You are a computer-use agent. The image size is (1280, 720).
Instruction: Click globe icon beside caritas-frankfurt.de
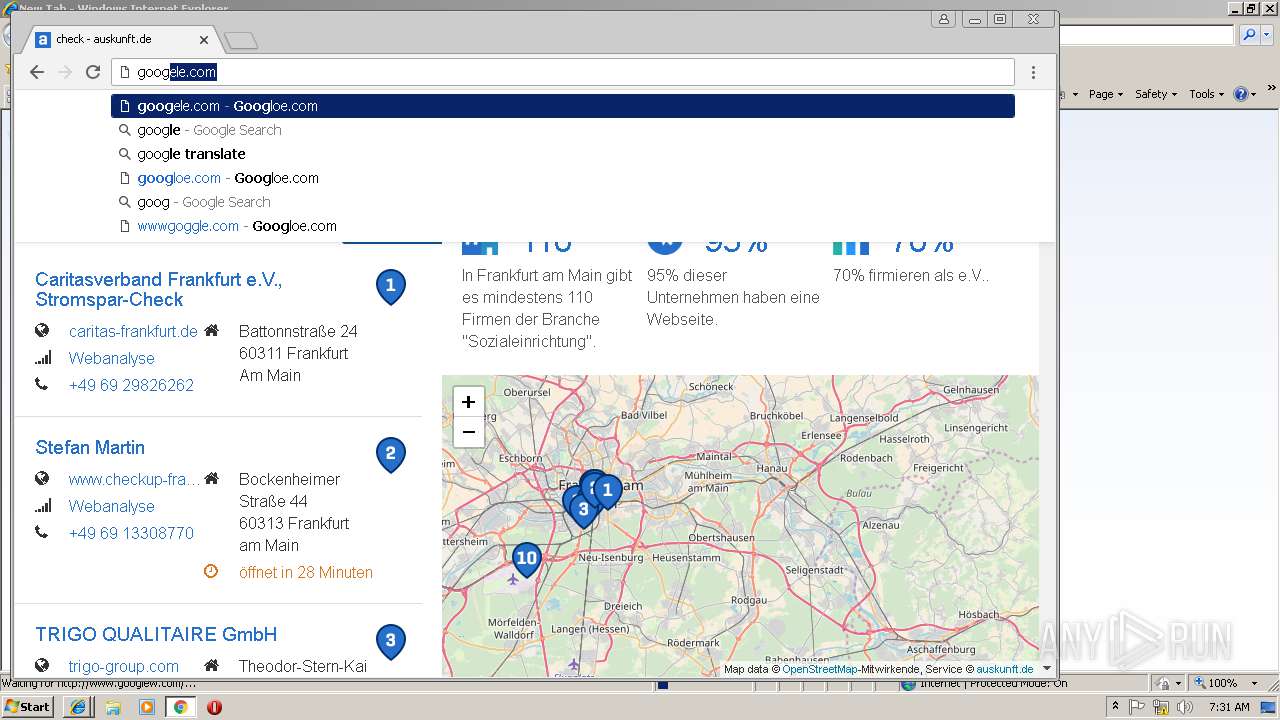click(x=42, y=330)
